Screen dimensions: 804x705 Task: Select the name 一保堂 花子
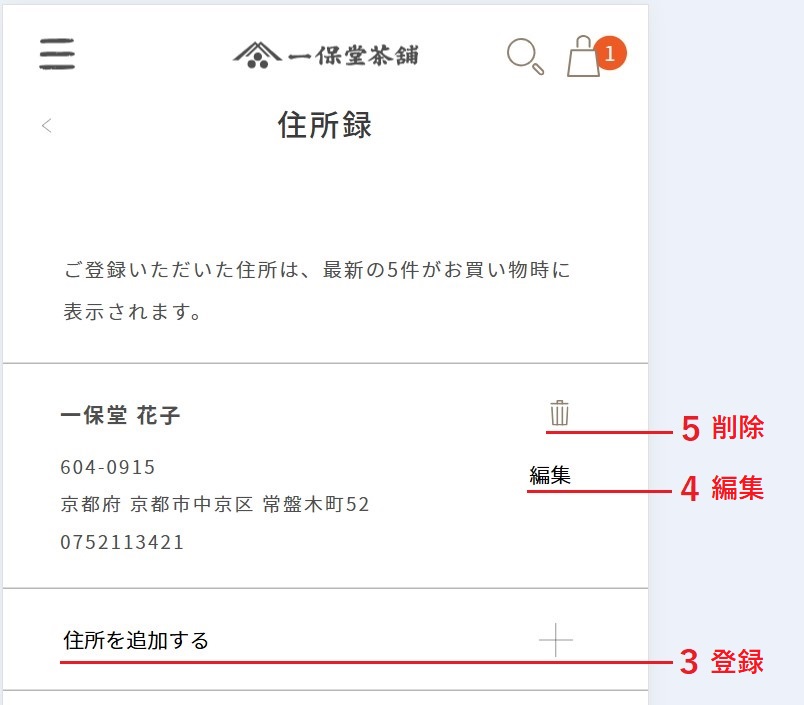click(120, 415)
